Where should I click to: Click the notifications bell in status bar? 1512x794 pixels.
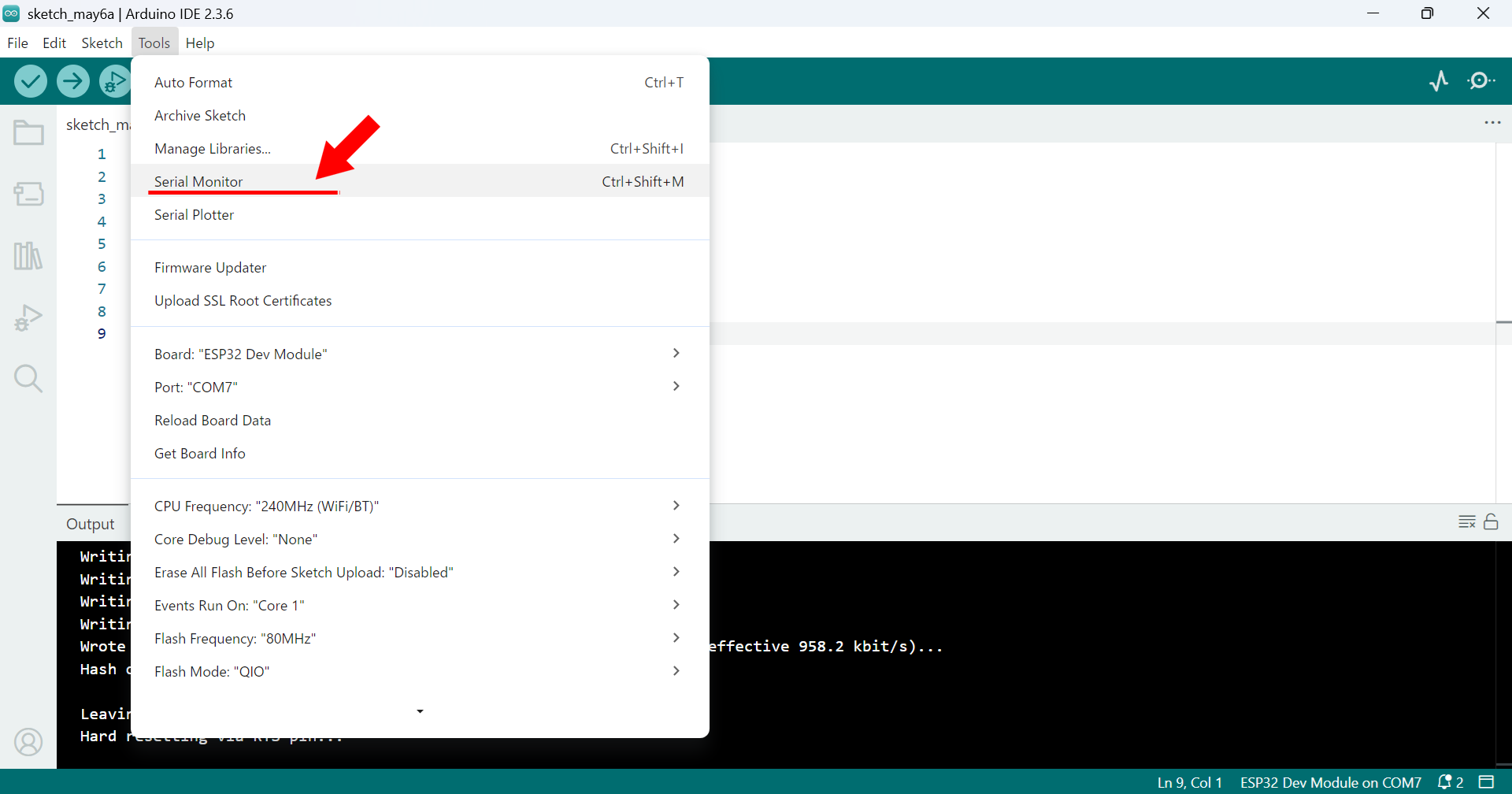1450,782
